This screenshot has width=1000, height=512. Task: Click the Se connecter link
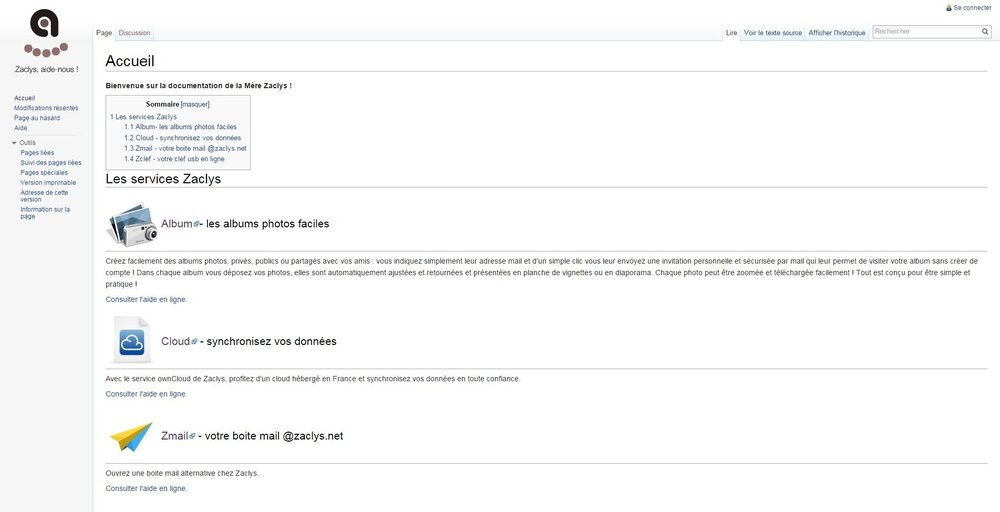[x=972, y=8]
